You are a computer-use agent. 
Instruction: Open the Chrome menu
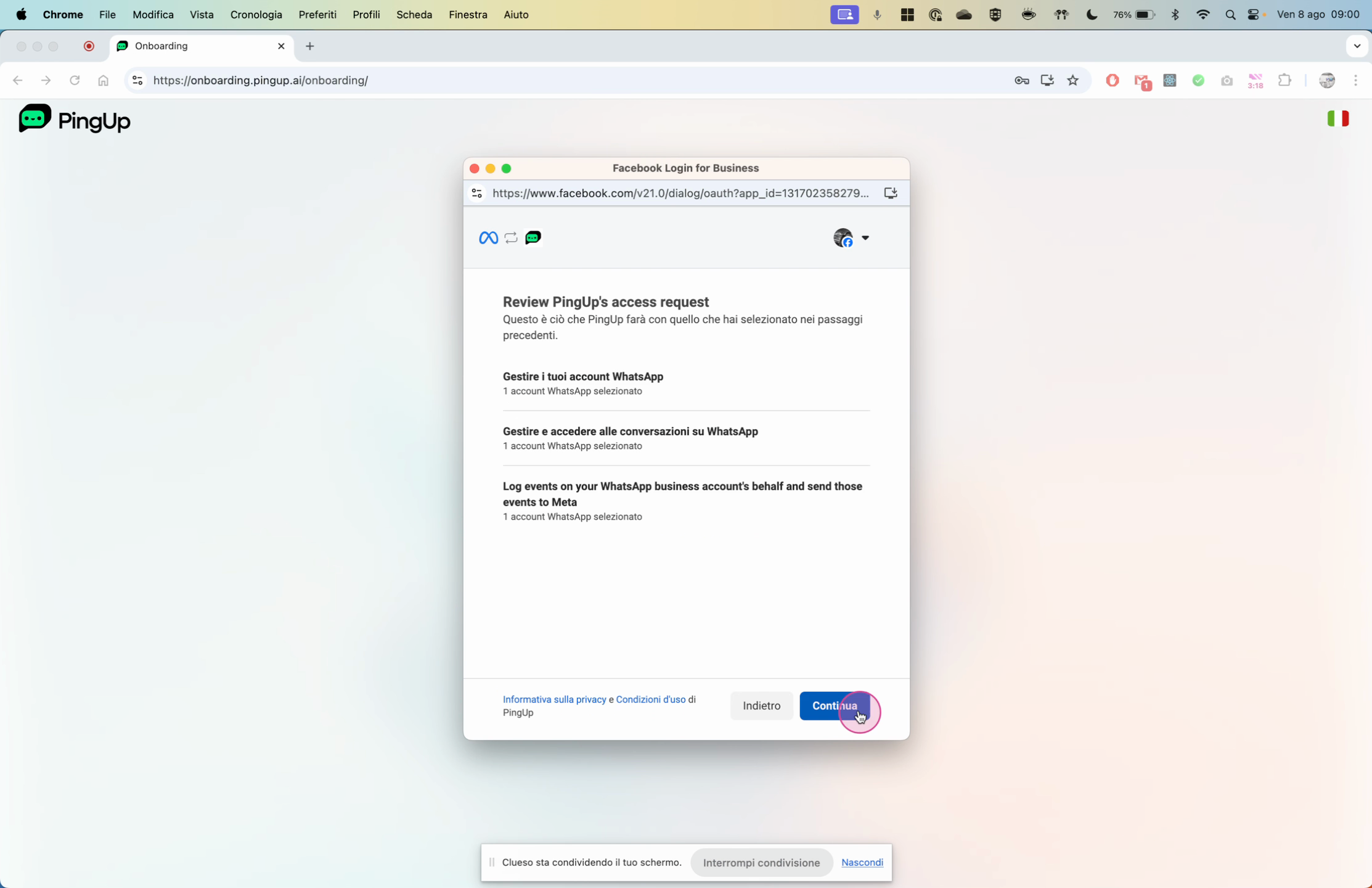tap(63, 15)
